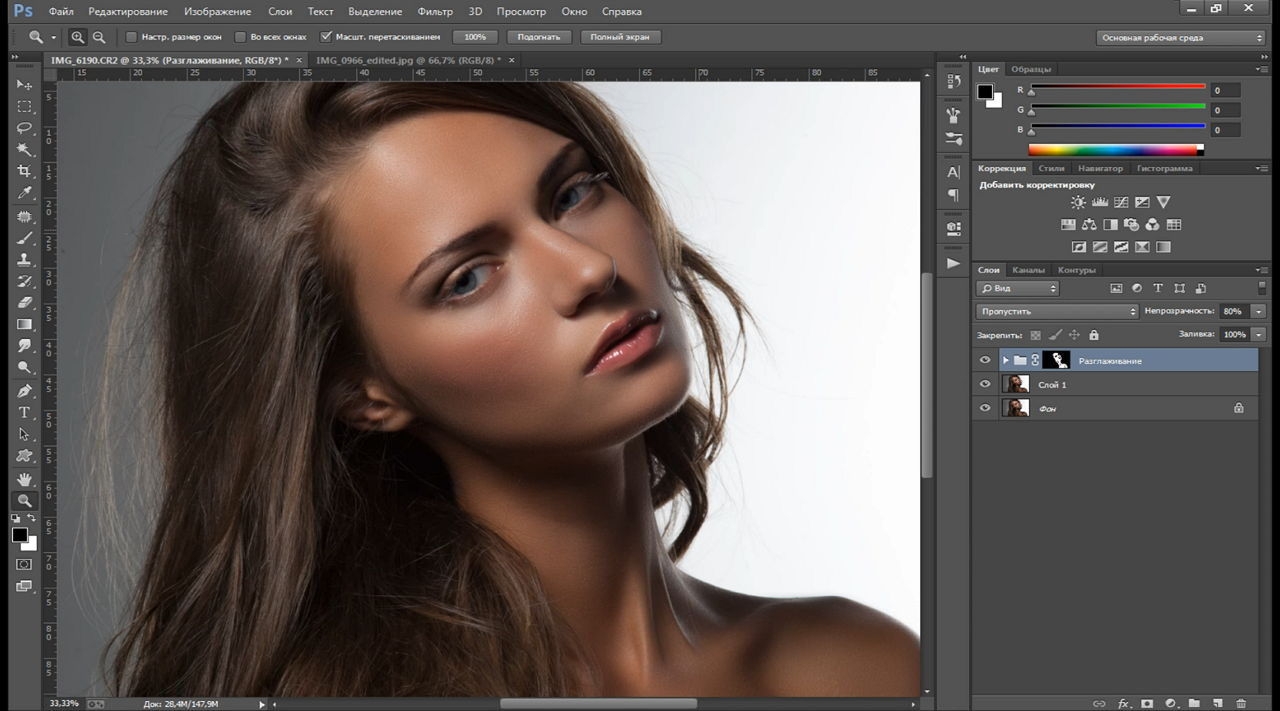
Task: Select the Dodge tool
Action: click(x=25, y=367)
